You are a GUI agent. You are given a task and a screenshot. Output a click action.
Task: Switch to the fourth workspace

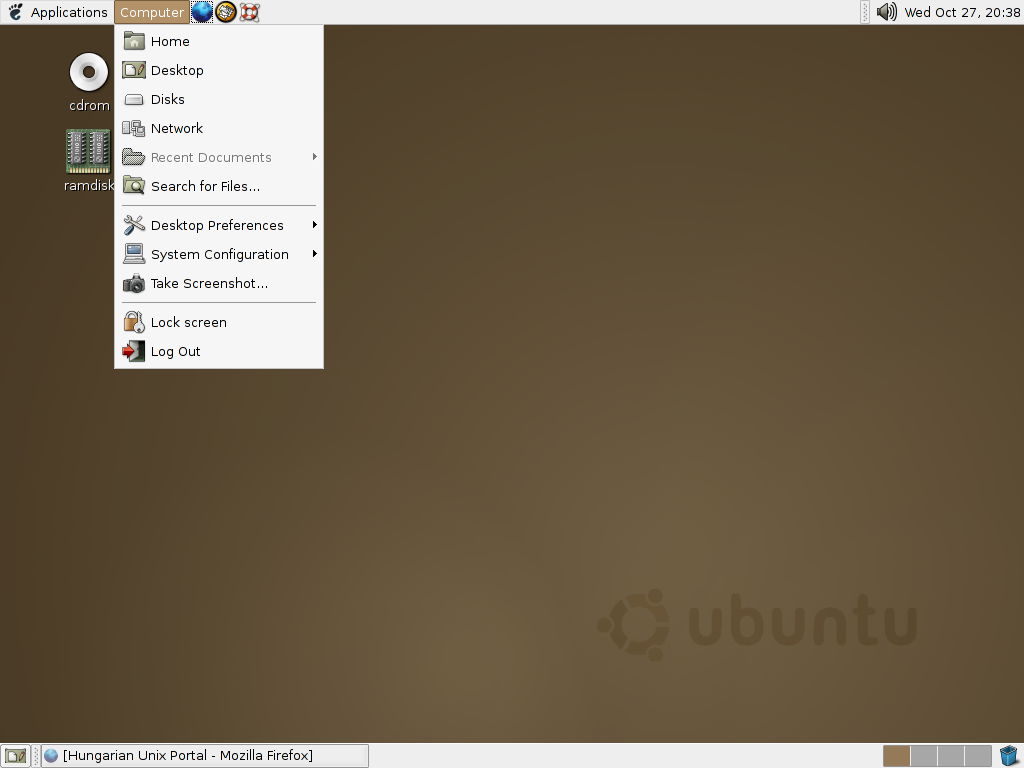(978, 756)
